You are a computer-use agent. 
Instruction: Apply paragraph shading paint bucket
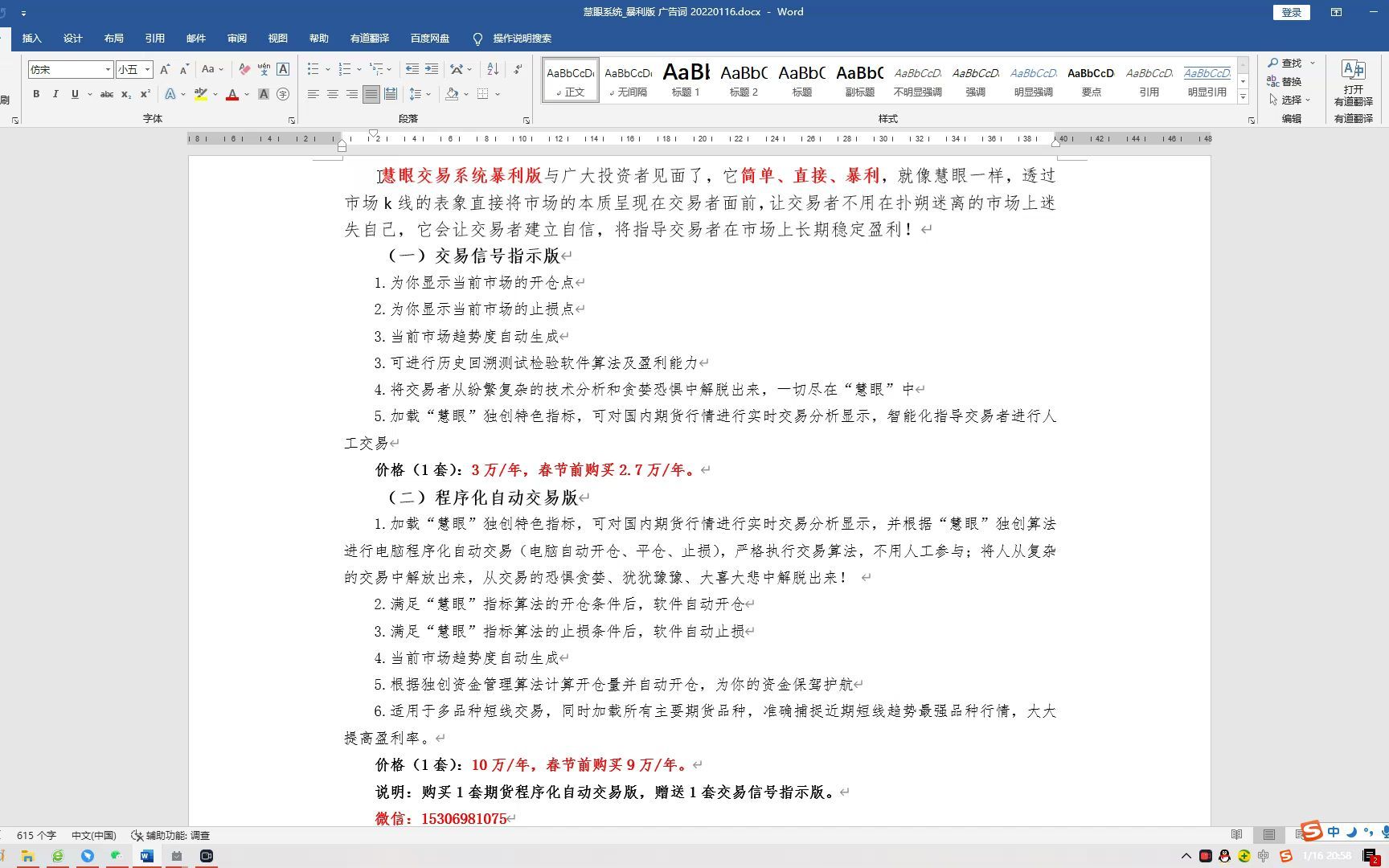tap(452, 94)
